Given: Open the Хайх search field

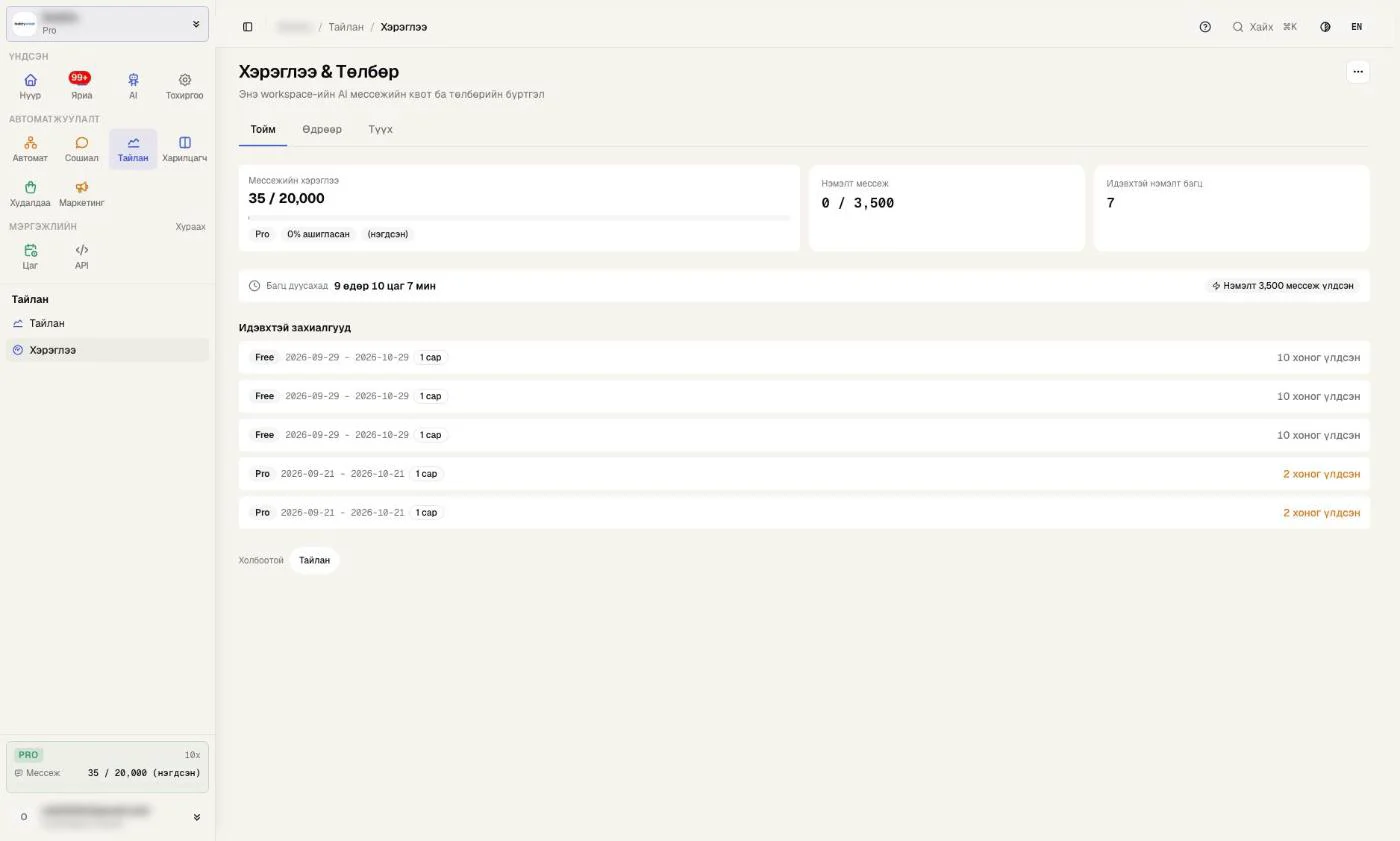Looking at the screenshot, I should coord(1264,27).
